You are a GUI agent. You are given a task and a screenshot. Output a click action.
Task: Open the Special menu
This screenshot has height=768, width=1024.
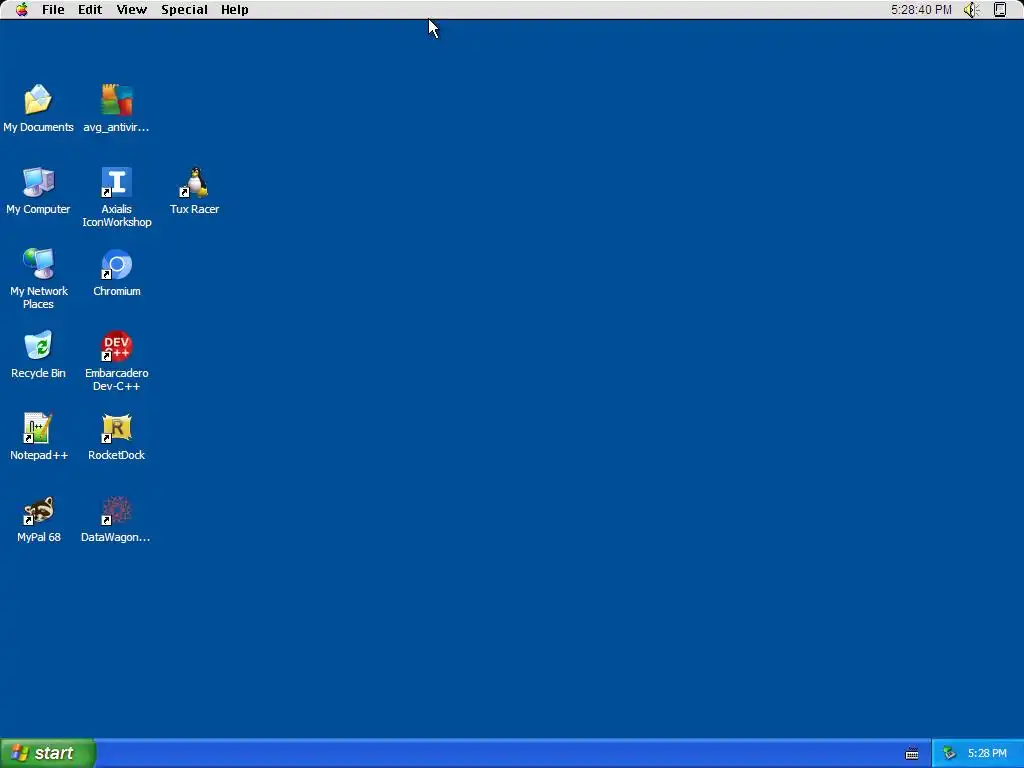coord(184,10)
